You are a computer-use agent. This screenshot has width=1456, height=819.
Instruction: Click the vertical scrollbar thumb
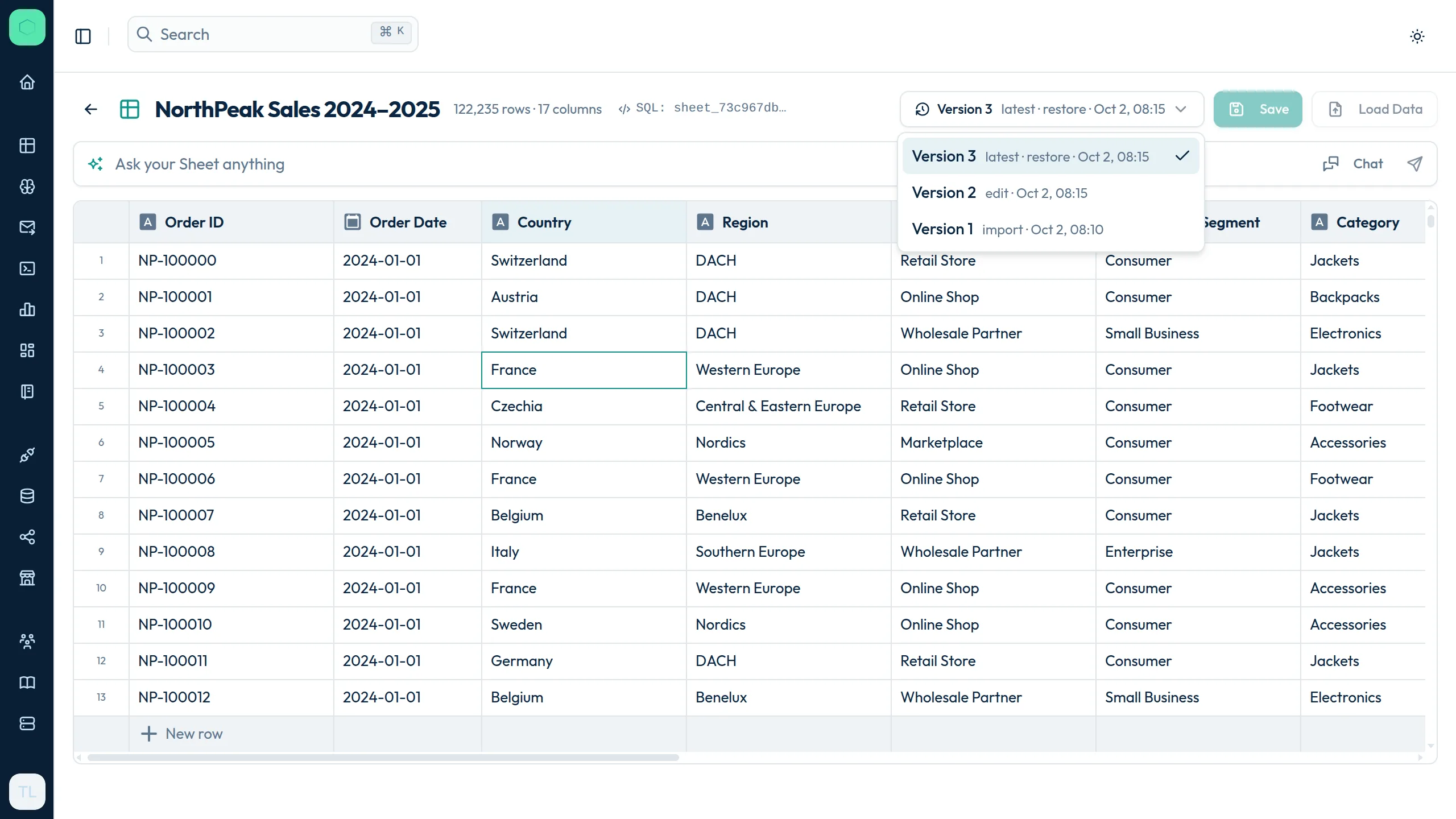[1430, 220]
